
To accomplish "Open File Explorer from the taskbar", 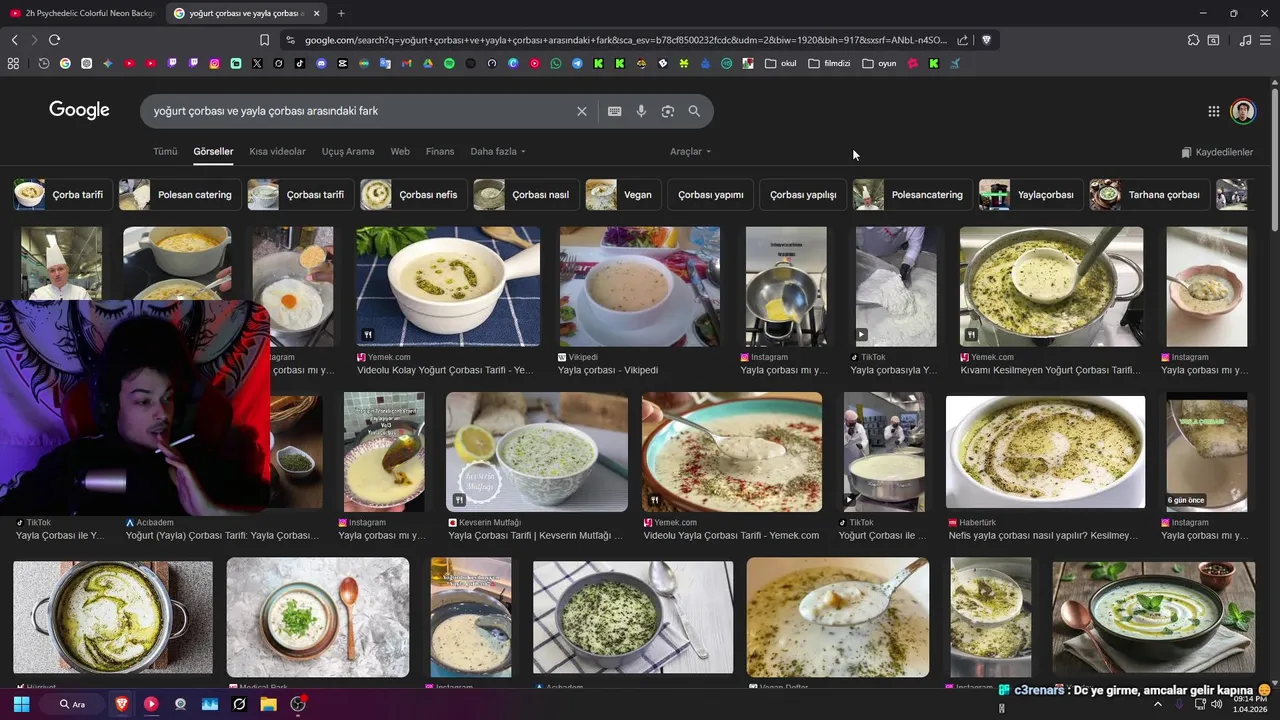I will pyautogui.click(x=268, y=704).
